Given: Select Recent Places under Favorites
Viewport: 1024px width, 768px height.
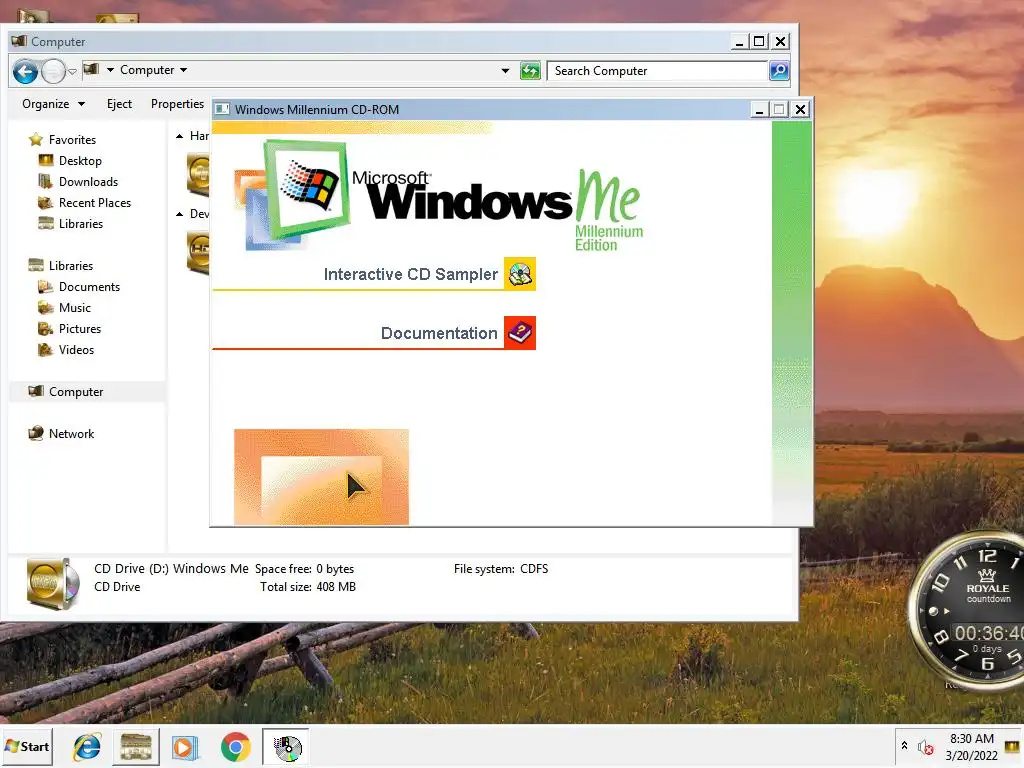Looking at the screenshot, I should [x=95, y=202].
